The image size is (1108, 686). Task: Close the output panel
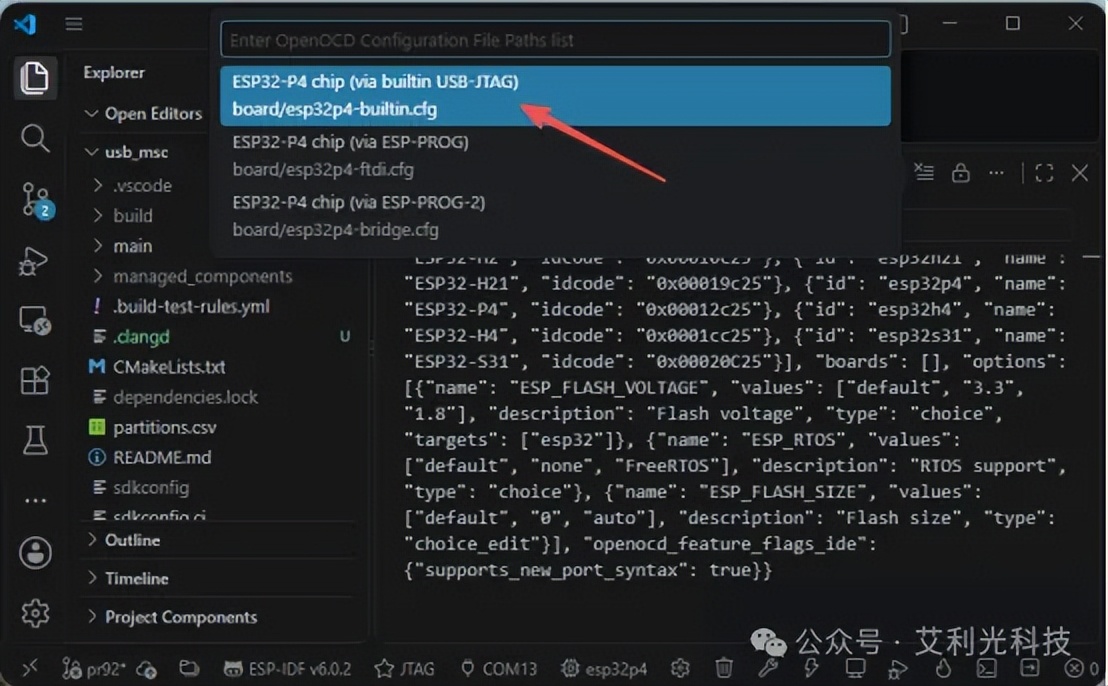point(1079,172)
